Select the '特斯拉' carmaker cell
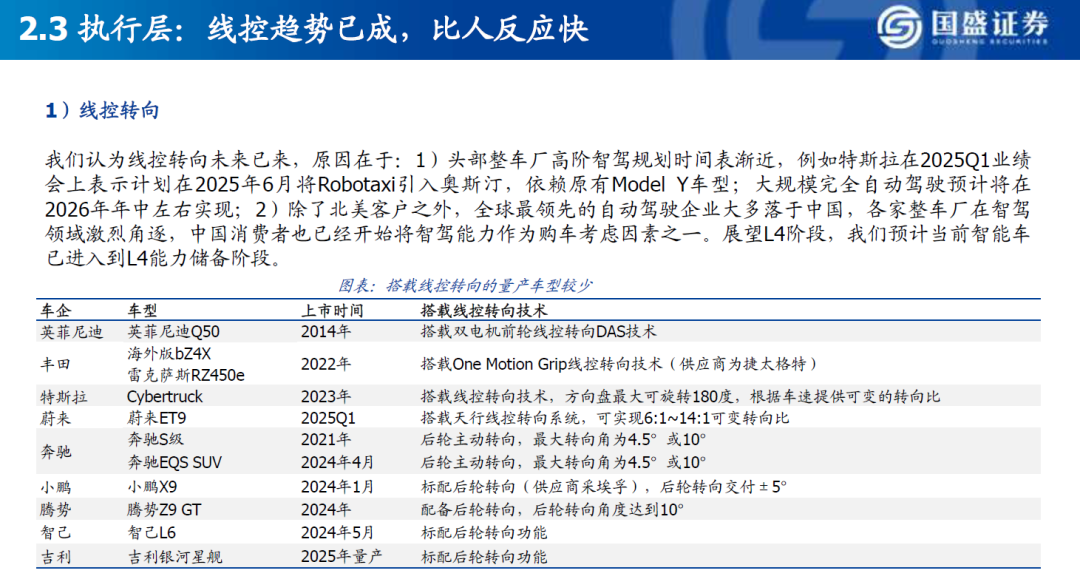1080x579 pixels. (63, 397)
